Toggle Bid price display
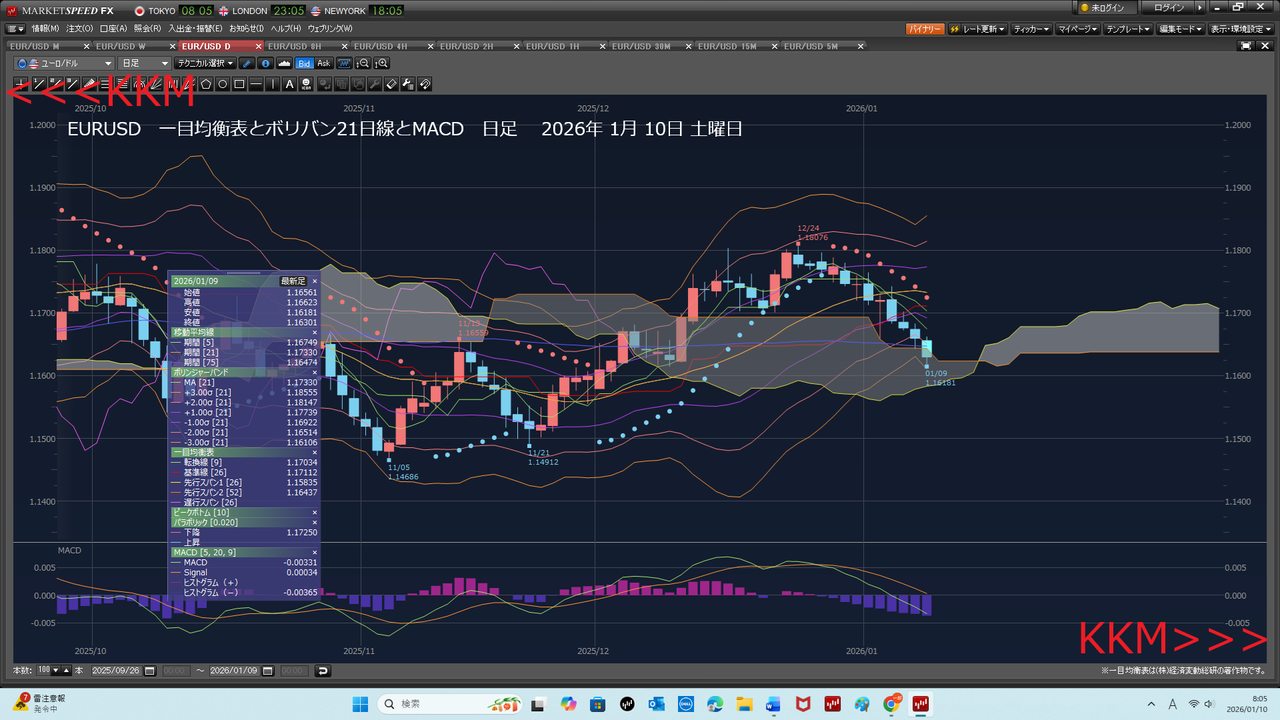The height and width of the screenshot is (720, 1280). point(304,63)
